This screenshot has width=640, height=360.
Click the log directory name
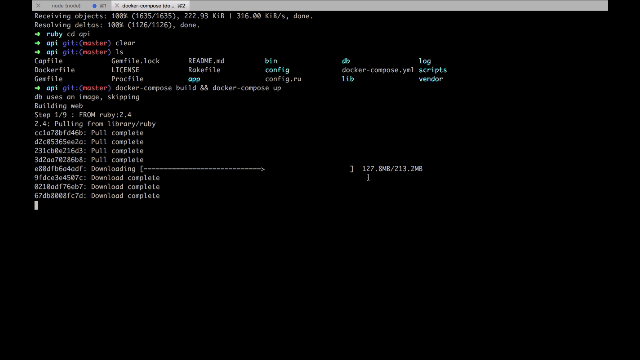pos(424,61)
